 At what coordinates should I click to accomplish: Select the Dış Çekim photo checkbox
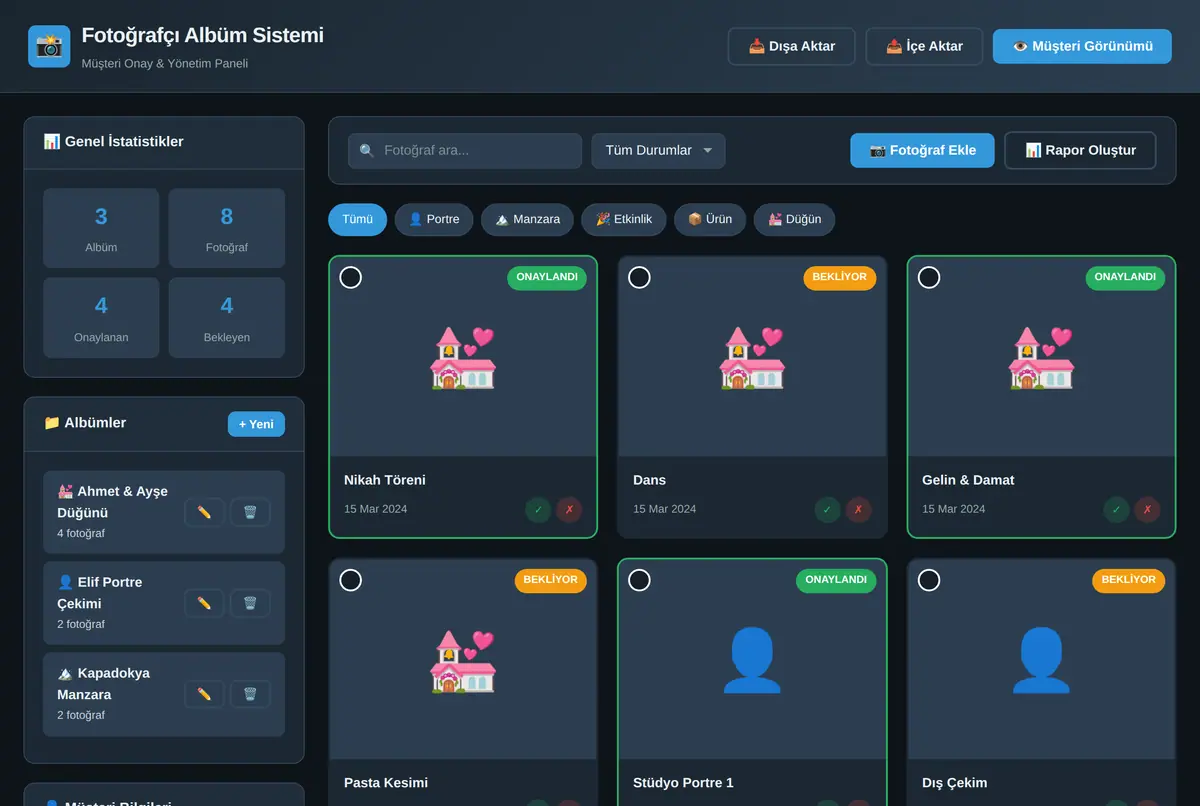click(929, 580)
